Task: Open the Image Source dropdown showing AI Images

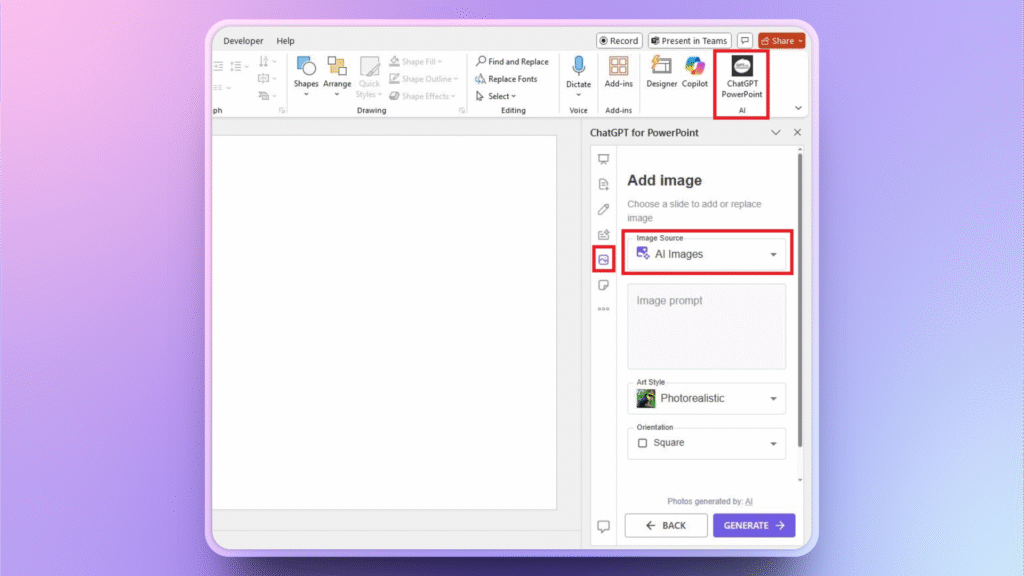Action: pos(707,254)
